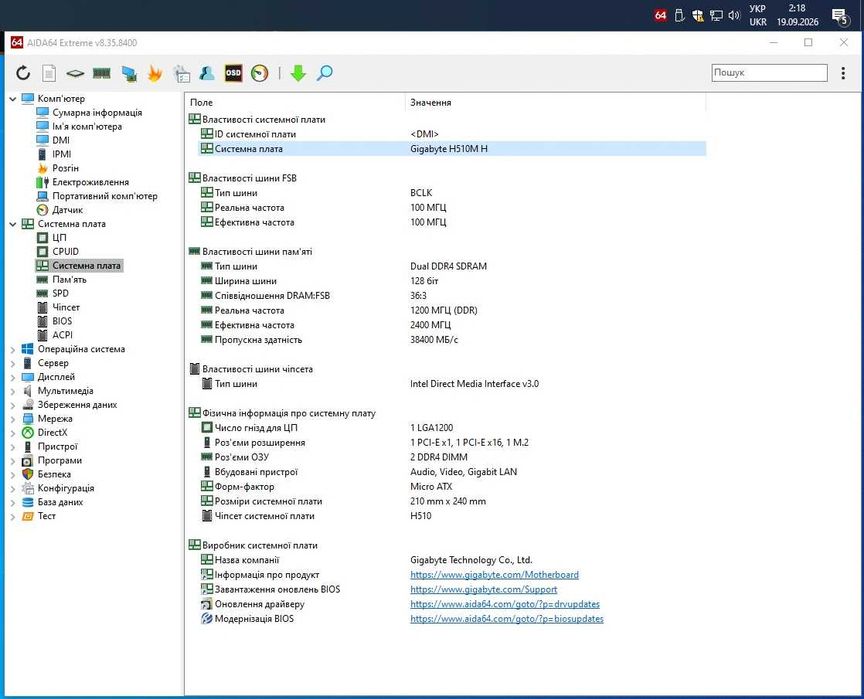Click the memory module toolbar icon
The height and width of the screenshot is (699, 864).
[101, 73]
